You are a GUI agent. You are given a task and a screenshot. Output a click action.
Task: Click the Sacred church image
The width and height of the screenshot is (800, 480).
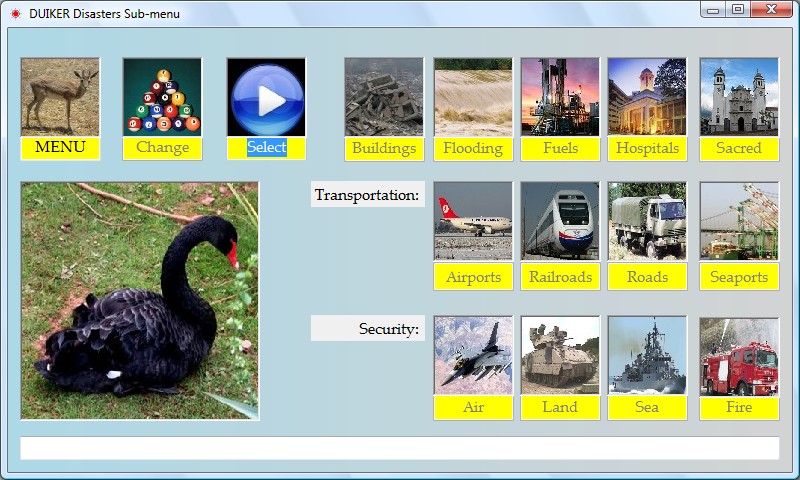[739, 97]
